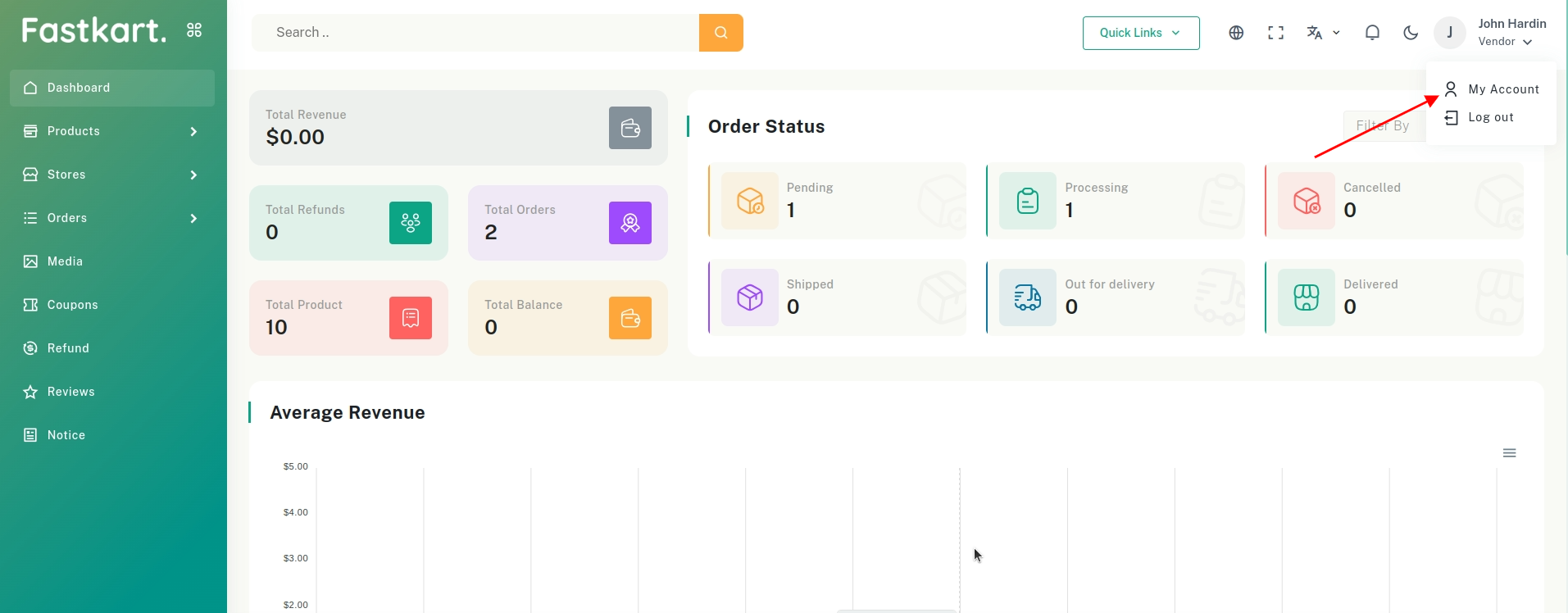Click the globe icon in header

point(1236,33)
